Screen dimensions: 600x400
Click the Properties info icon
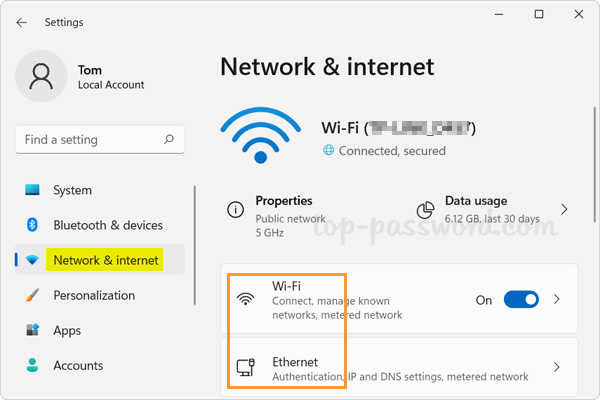pos(236,210)
